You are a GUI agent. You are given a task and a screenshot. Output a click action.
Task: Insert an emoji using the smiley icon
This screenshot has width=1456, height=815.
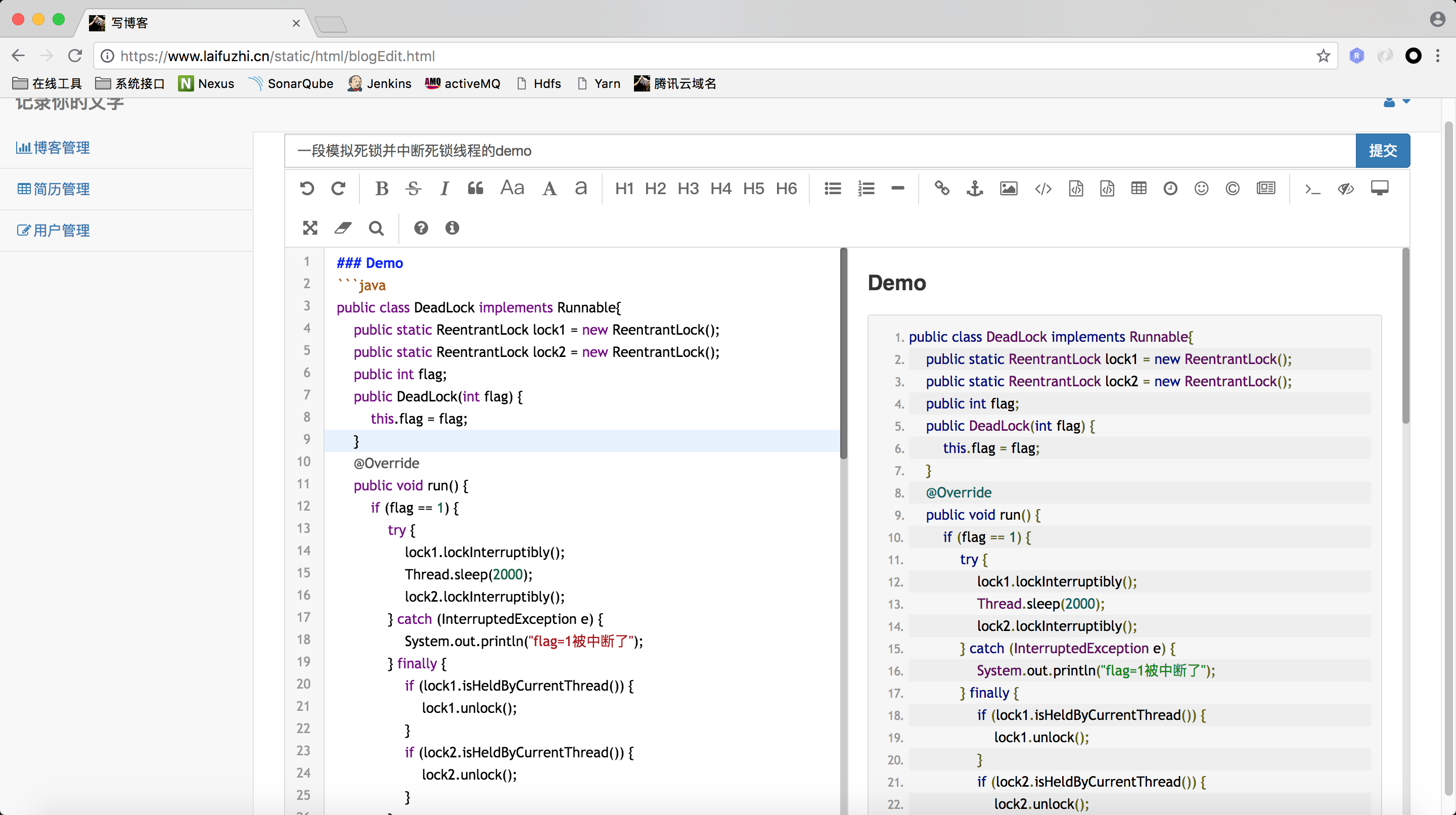pos(1201,188)
